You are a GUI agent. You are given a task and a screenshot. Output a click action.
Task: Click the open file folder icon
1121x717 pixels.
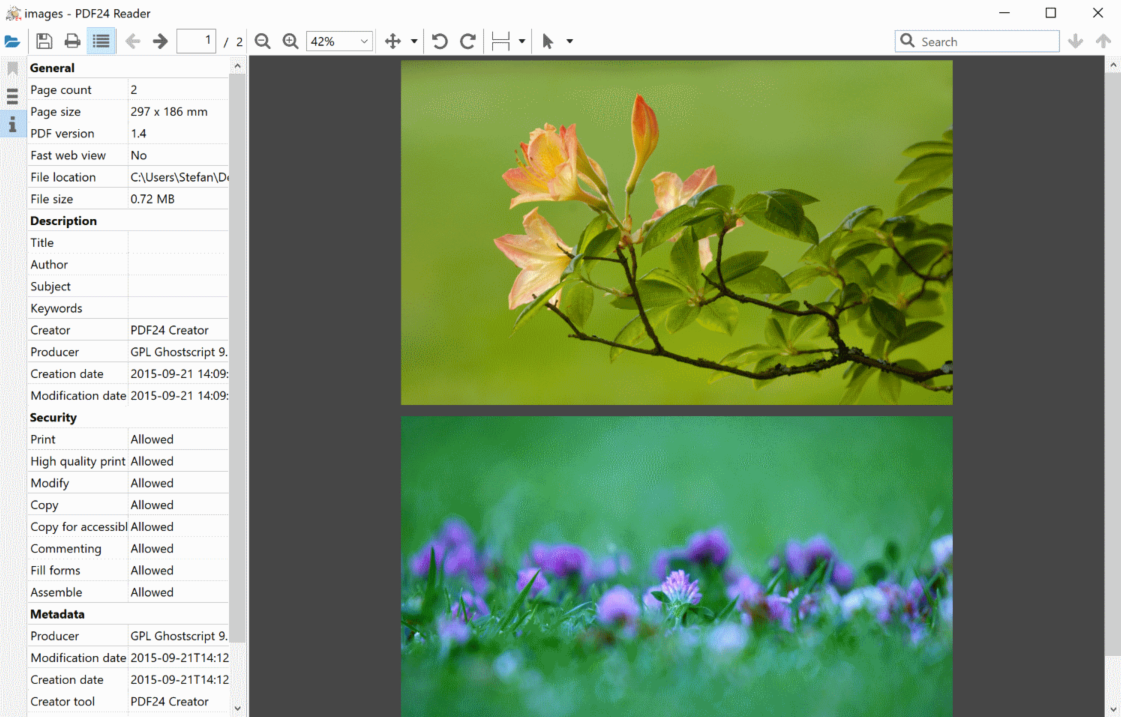[x=12, y=41]
